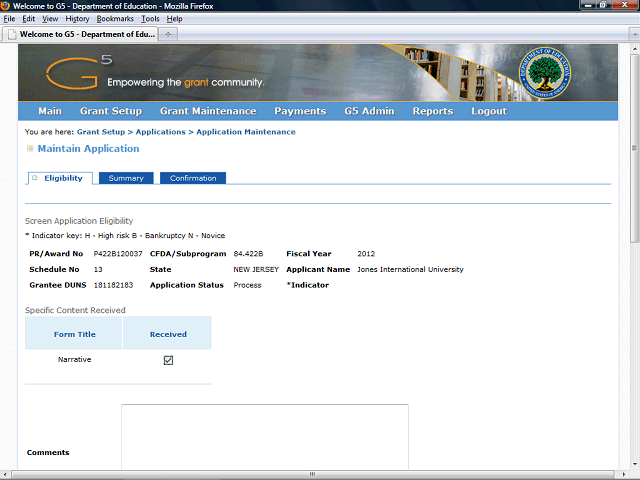Image resolution: width=640 pixels, height=480 pixels.
Task: Open the Help menu
Action: 174,19
